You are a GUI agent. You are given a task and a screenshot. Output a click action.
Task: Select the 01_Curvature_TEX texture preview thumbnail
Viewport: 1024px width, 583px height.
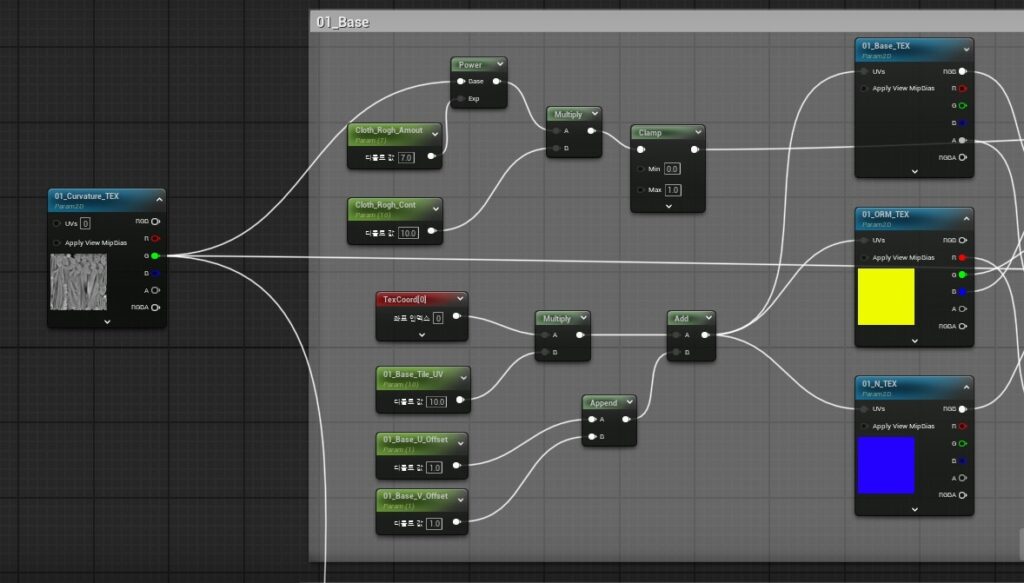pos(78,282)
